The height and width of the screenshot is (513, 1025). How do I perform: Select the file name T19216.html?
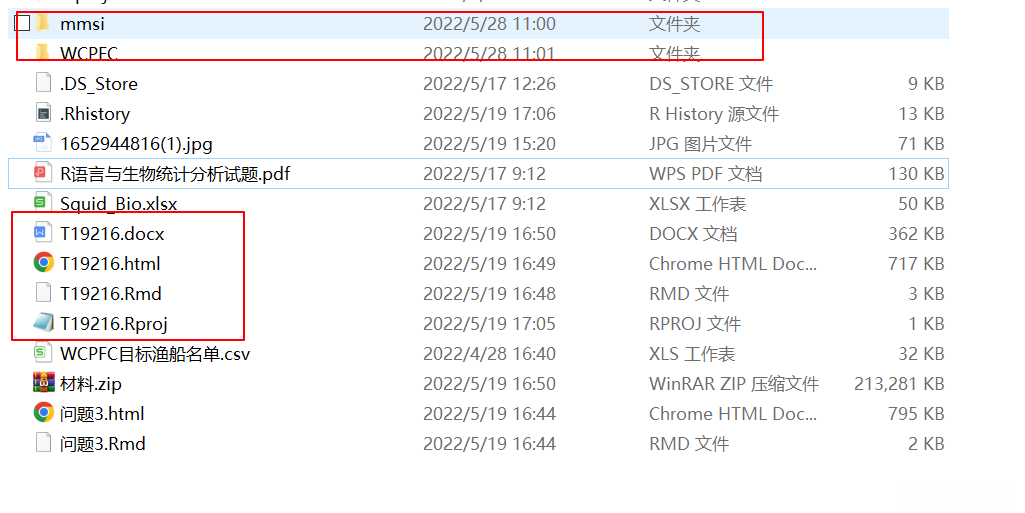[110, 264]
